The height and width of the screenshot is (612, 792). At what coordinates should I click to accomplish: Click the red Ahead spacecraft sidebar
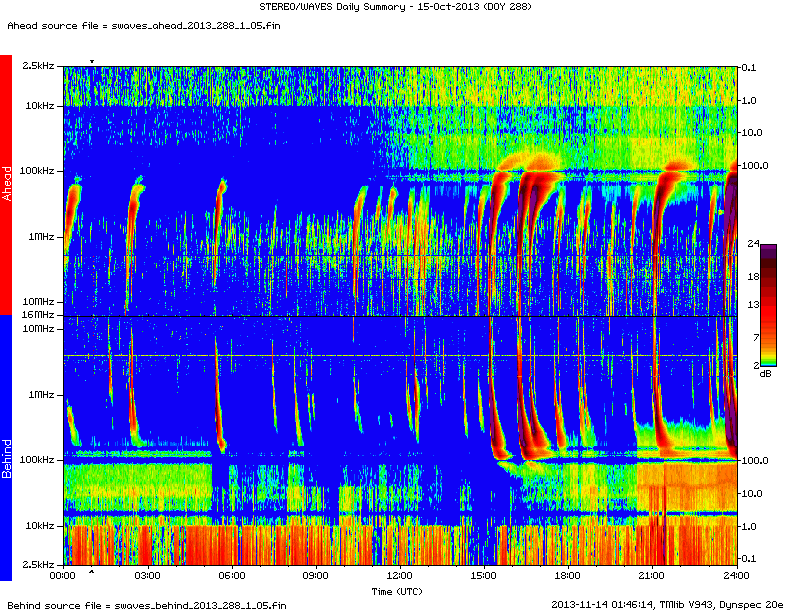[x=5, y=185]
